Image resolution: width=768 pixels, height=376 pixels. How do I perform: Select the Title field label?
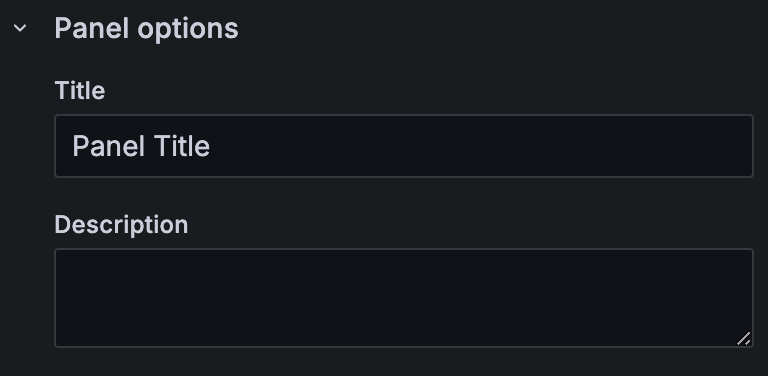pos(80,91)
